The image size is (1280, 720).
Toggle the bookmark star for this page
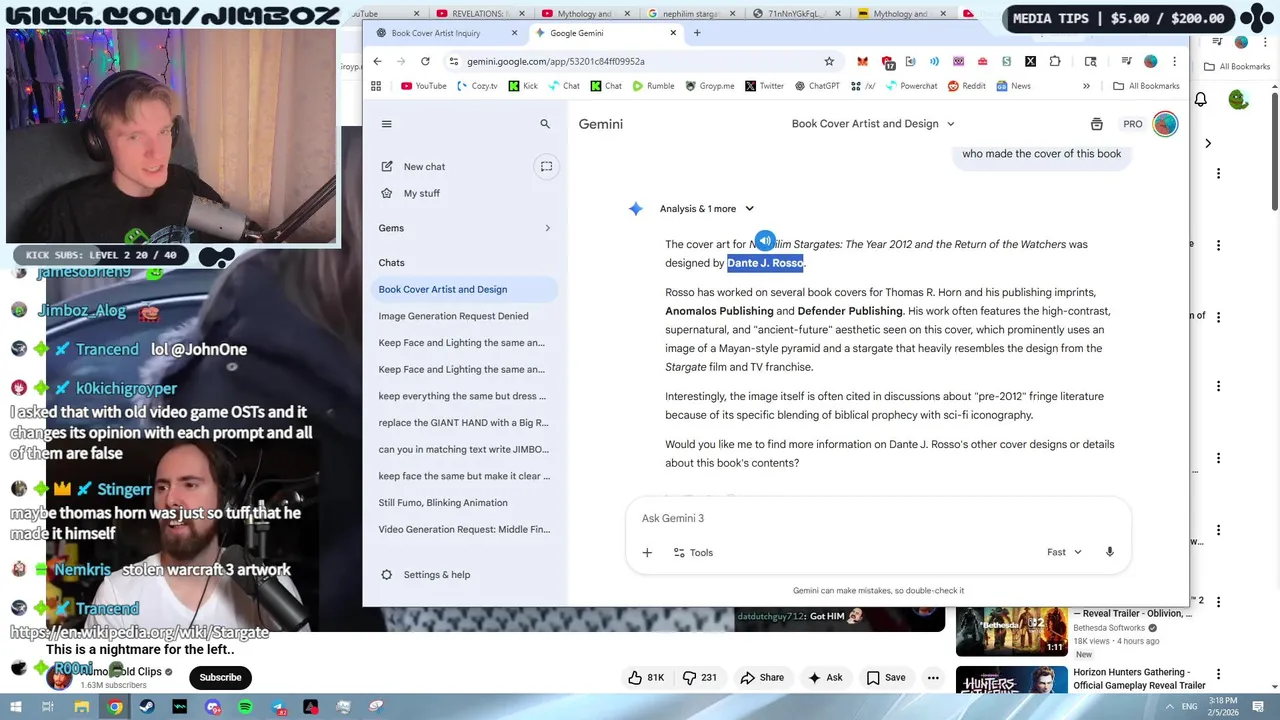click(x=829, y=61)
